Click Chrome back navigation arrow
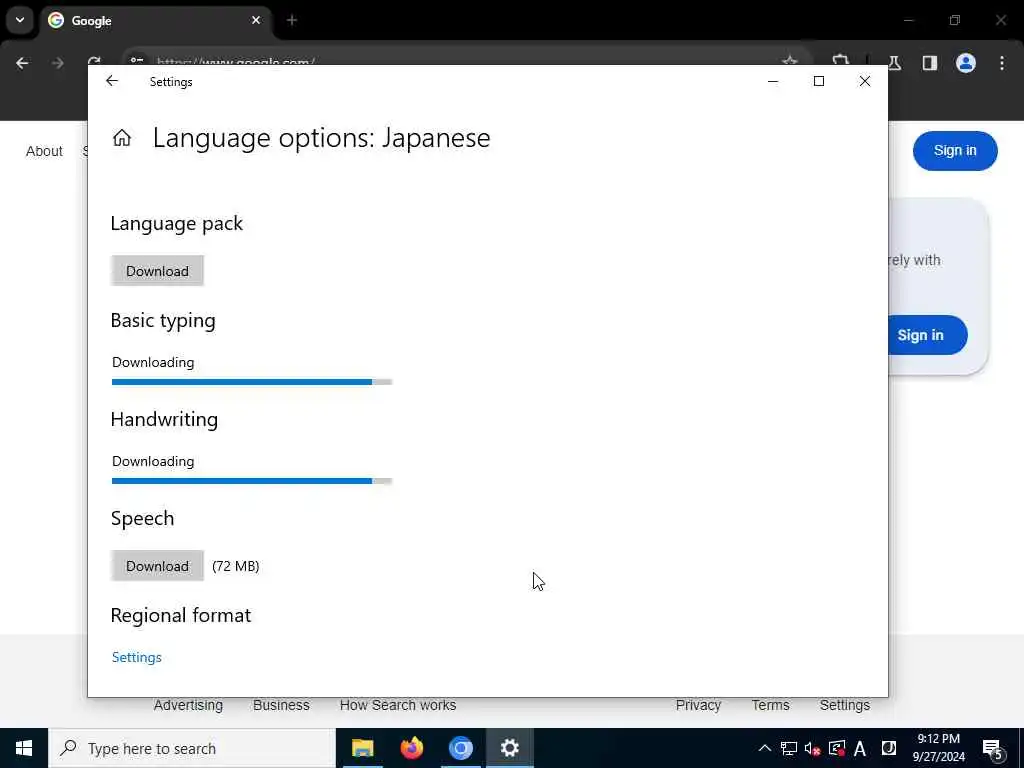 coord(22,63)
